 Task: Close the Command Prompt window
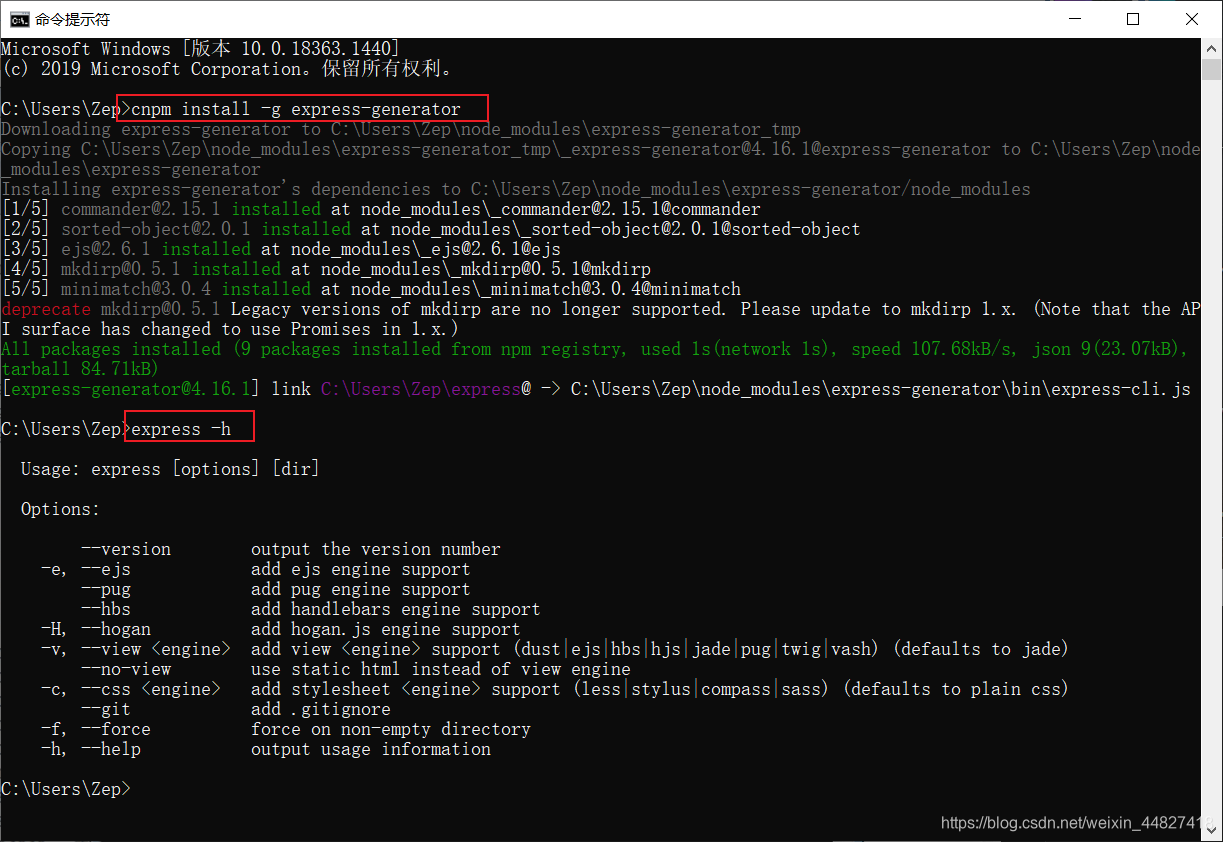[x=1192, y=19]
